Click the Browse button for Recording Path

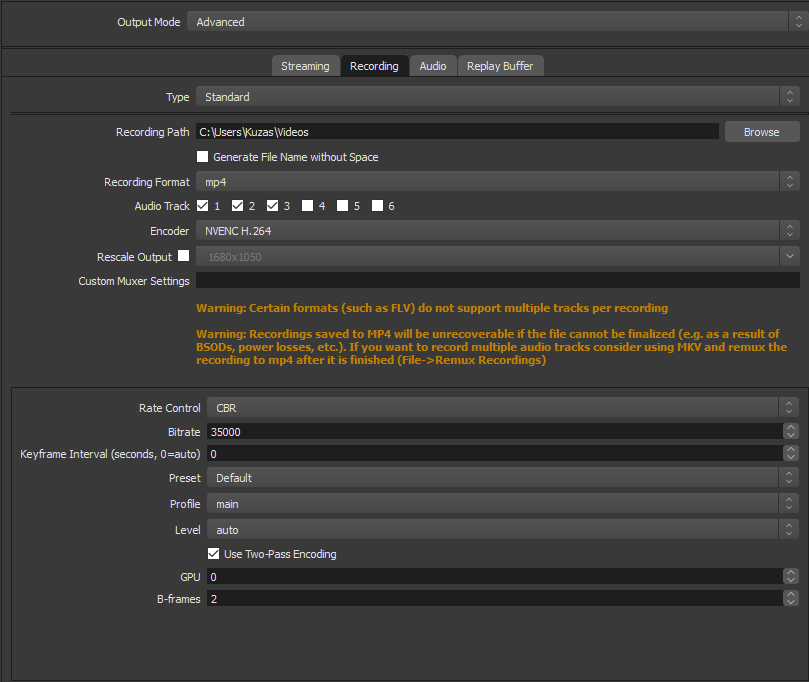[x=761, y=131]
